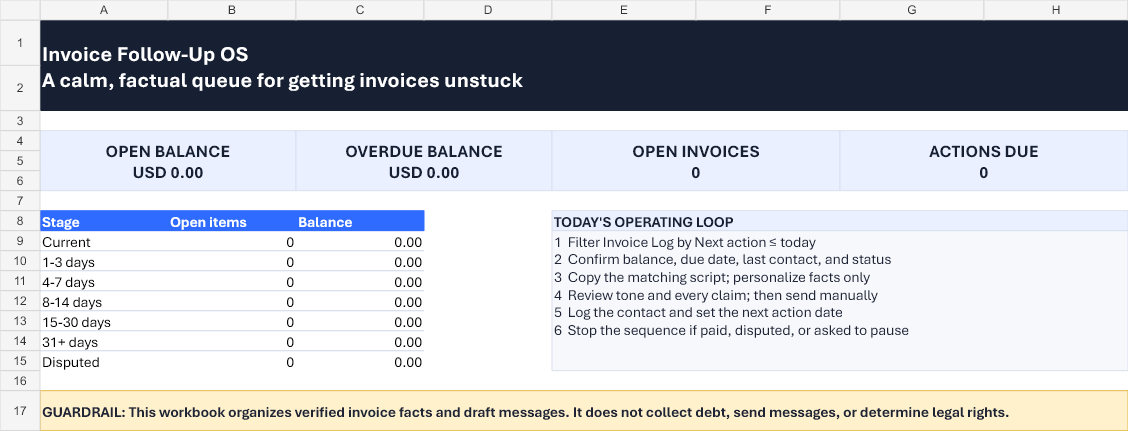Viewport: 1128px width, 431px height.
Task: Click step 4 'Review tone and every claim'
Action: coord(716,296)
